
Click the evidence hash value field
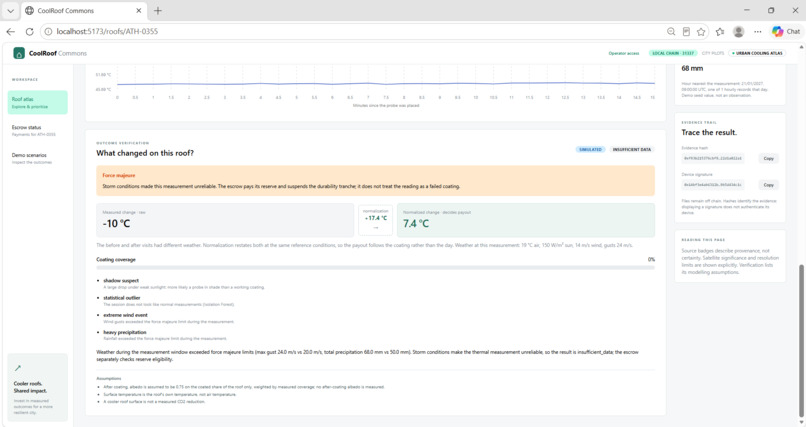[x=712, y=158]
